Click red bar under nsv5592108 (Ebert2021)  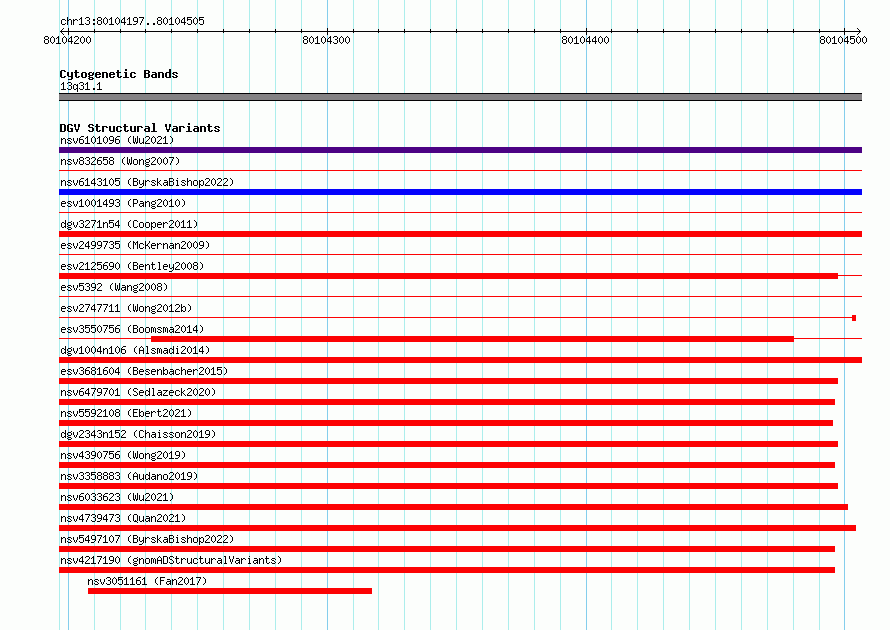point(446,423)
